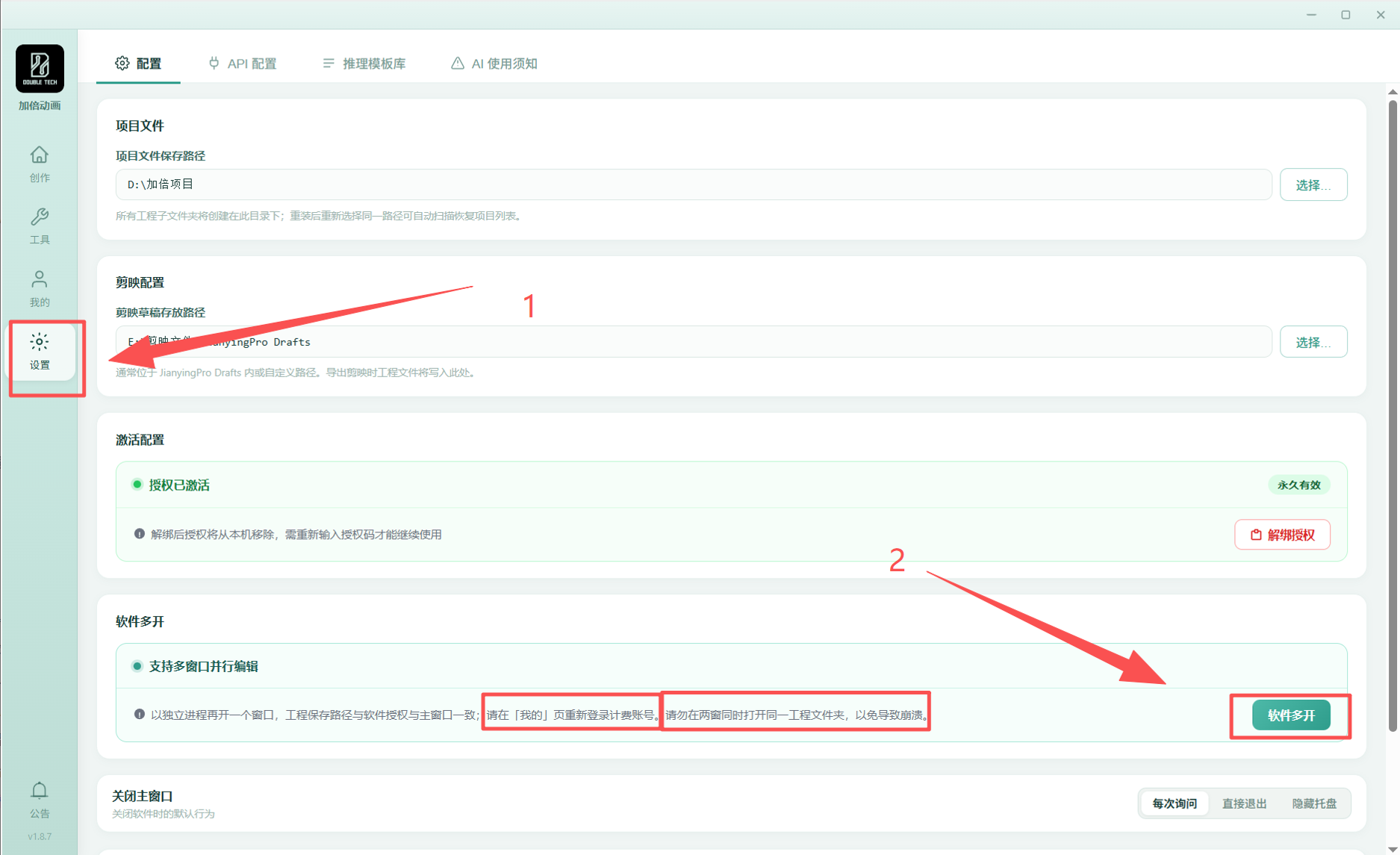
Task: Click the 永久有效 badge
Action: click(x=1299, y=485)
